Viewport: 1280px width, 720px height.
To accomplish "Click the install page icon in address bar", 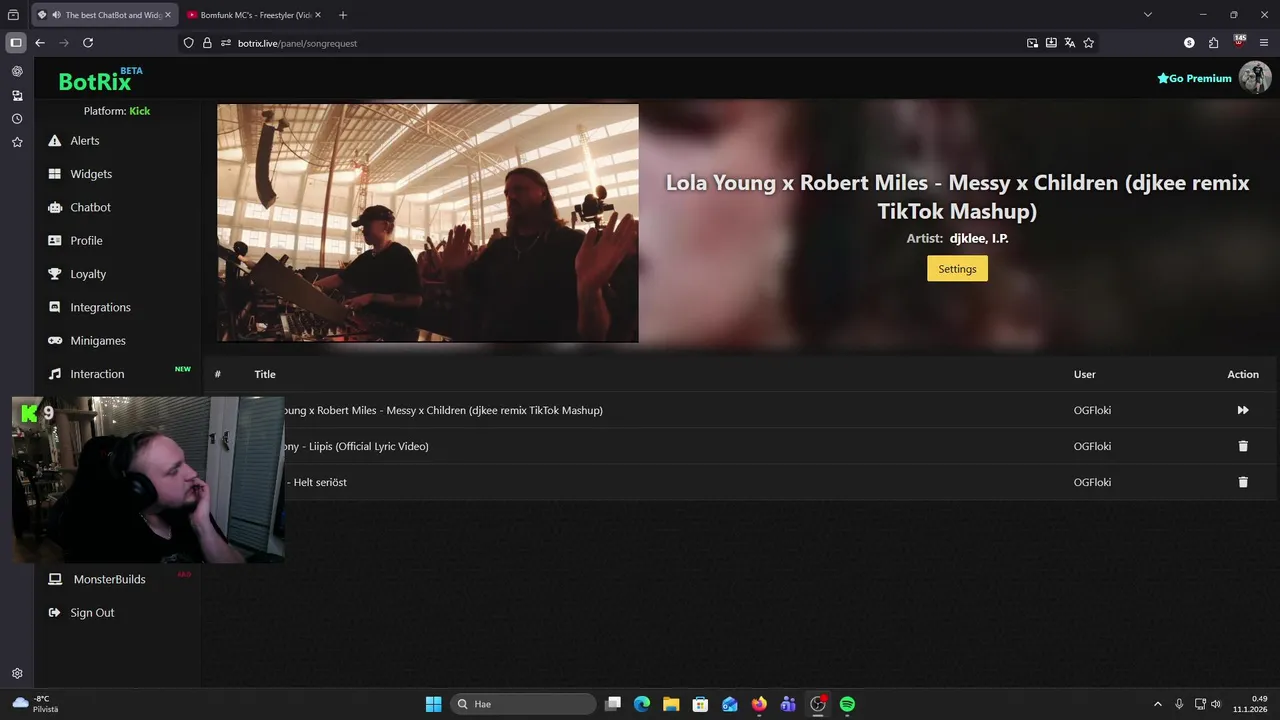I will pos(1051,43).
